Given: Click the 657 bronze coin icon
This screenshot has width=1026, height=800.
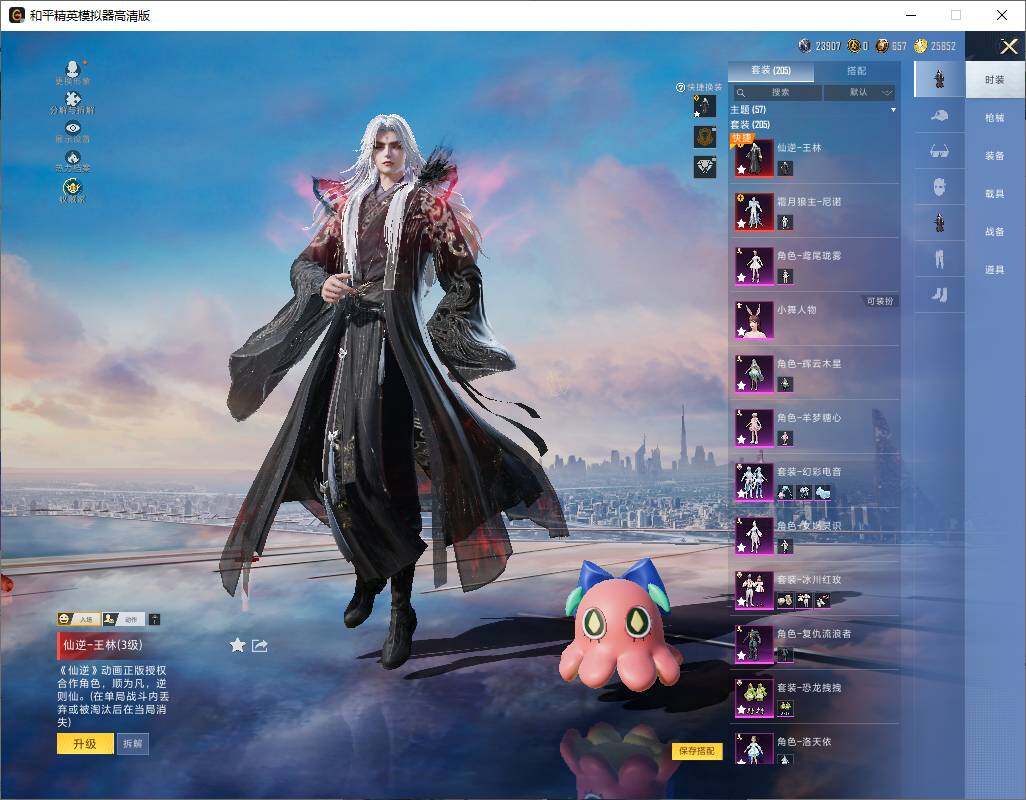Looking at the screenshot, I should tap(882, 46).
